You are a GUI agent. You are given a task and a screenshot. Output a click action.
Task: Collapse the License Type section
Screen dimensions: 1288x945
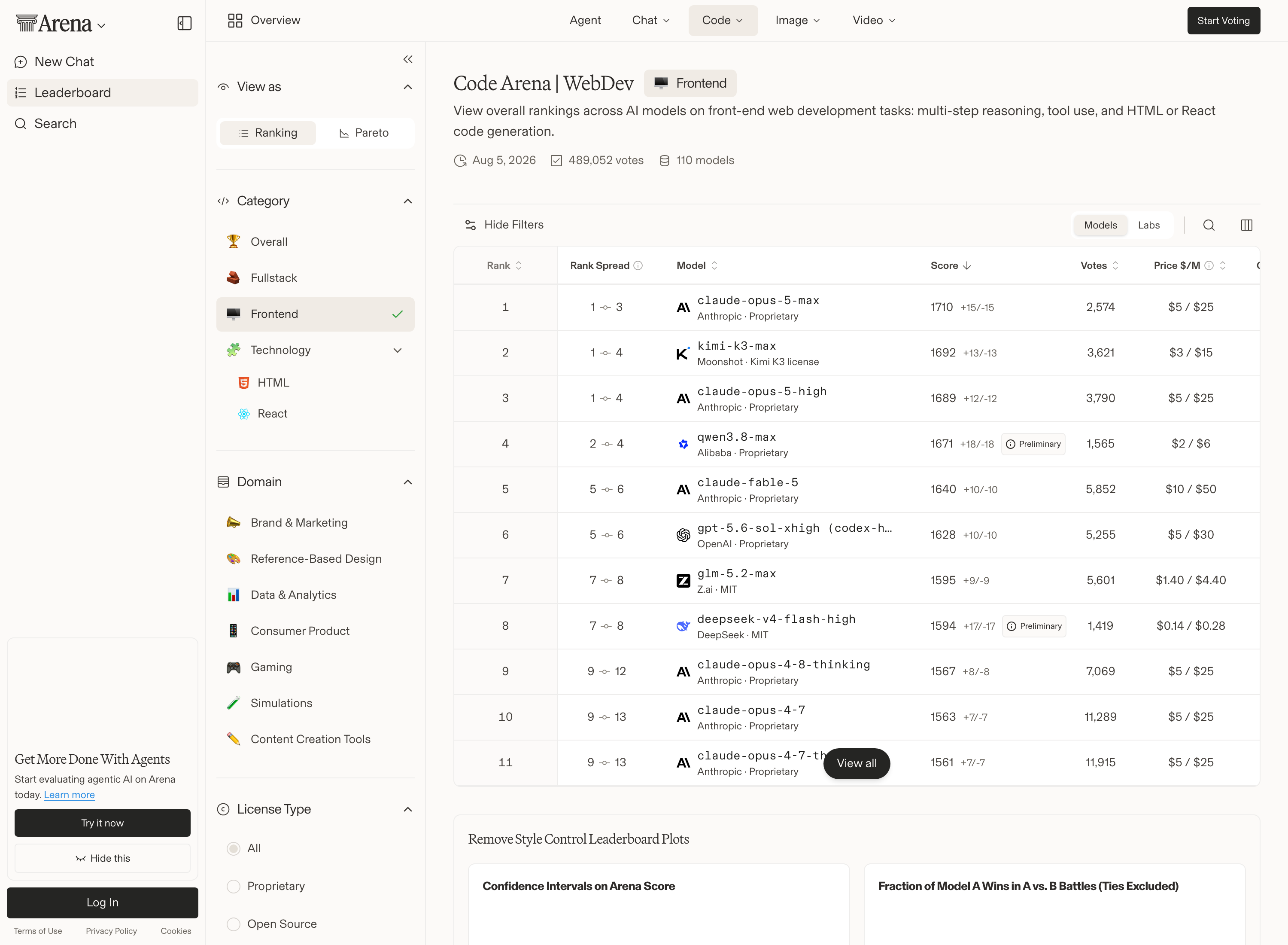coord(407,809)
